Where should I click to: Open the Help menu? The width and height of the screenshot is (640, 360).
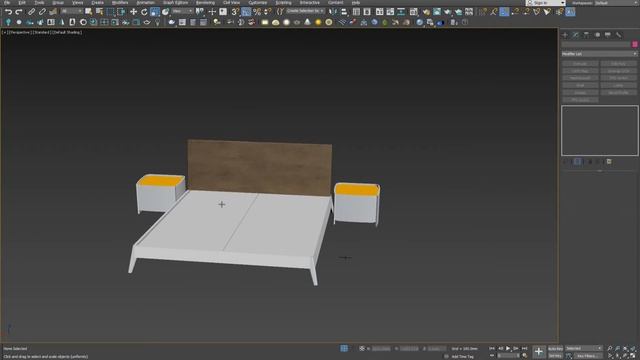(x=356, y=3)
